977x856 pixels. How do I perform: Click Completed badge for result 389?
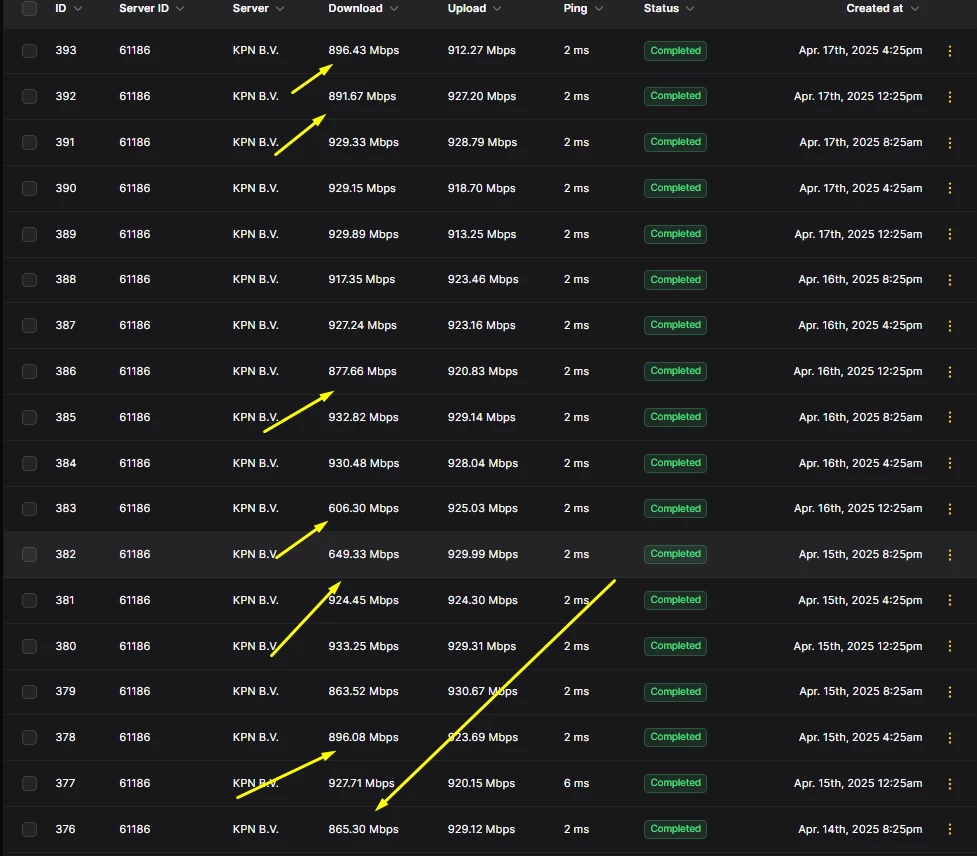click(x=675, y=234)
